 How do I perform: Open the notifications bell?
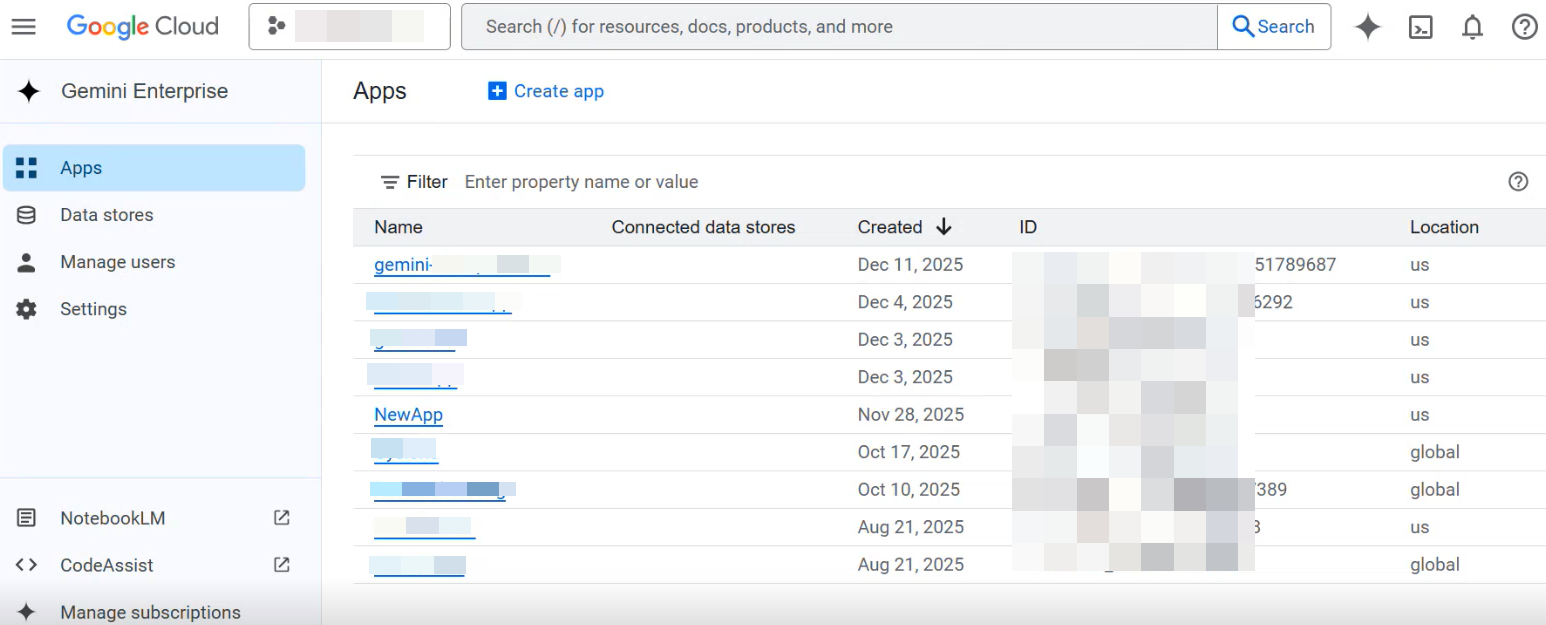(x=1472, y=27)
